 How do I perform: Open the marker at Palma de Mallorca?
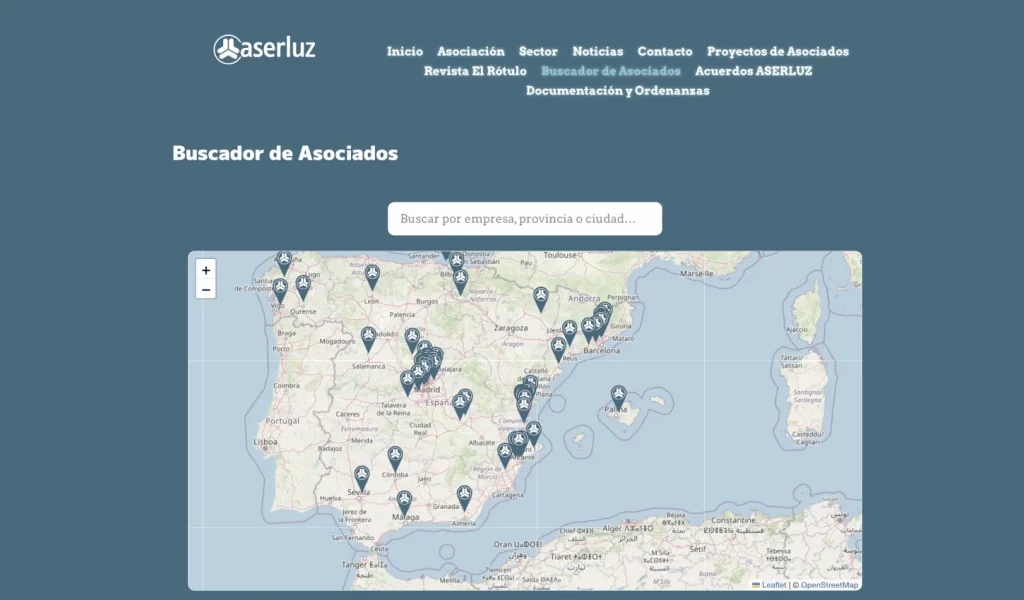pyautogui.click(x=617, y=392)
